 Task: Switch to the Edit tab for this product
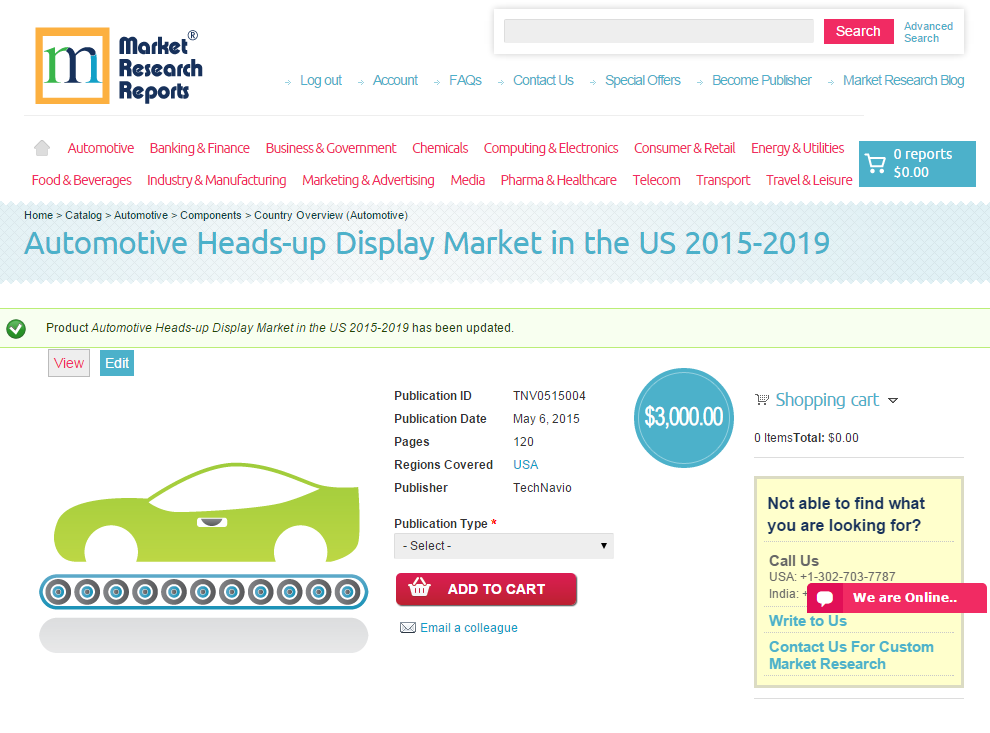tap(116, 363)
